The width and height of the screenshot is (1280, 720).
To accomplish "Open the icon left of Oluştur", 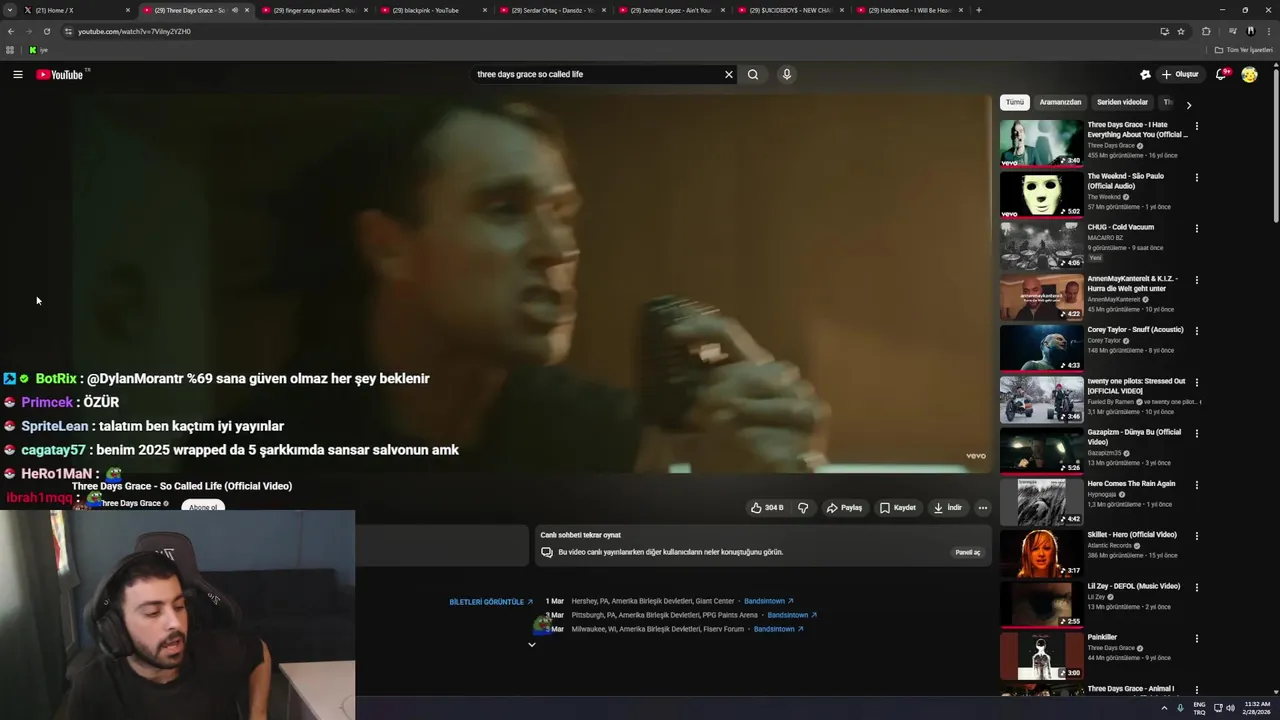I will point(1146,74).
